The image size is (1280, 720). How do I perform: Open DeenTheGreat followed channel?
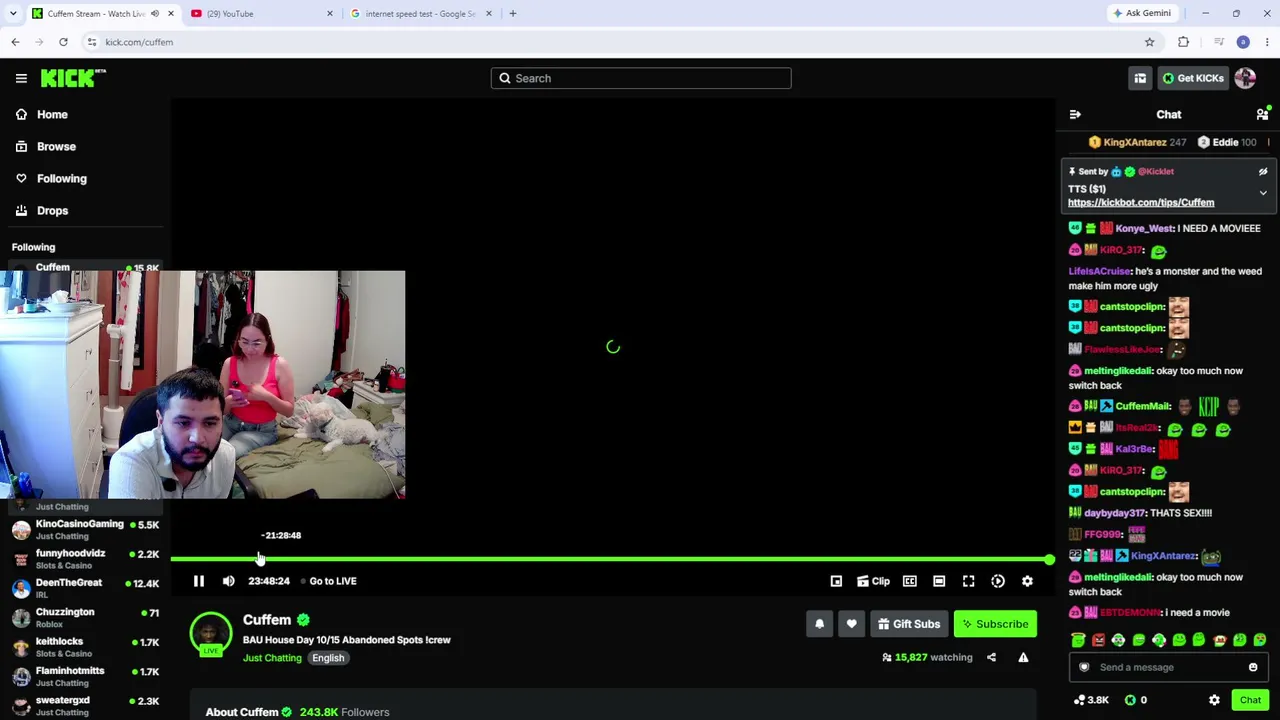click(85, 588)
